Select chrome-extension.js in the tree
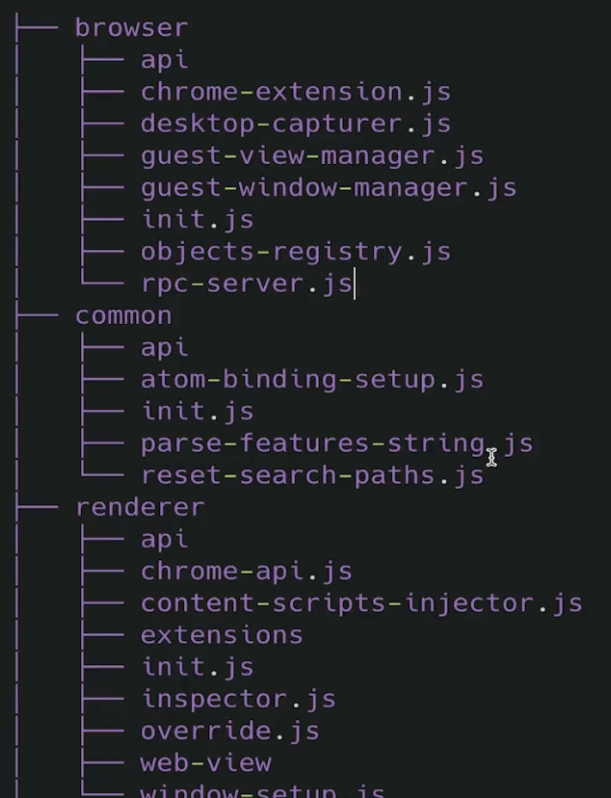The width and height of the screenshot is (611, 798). point(296,92)
